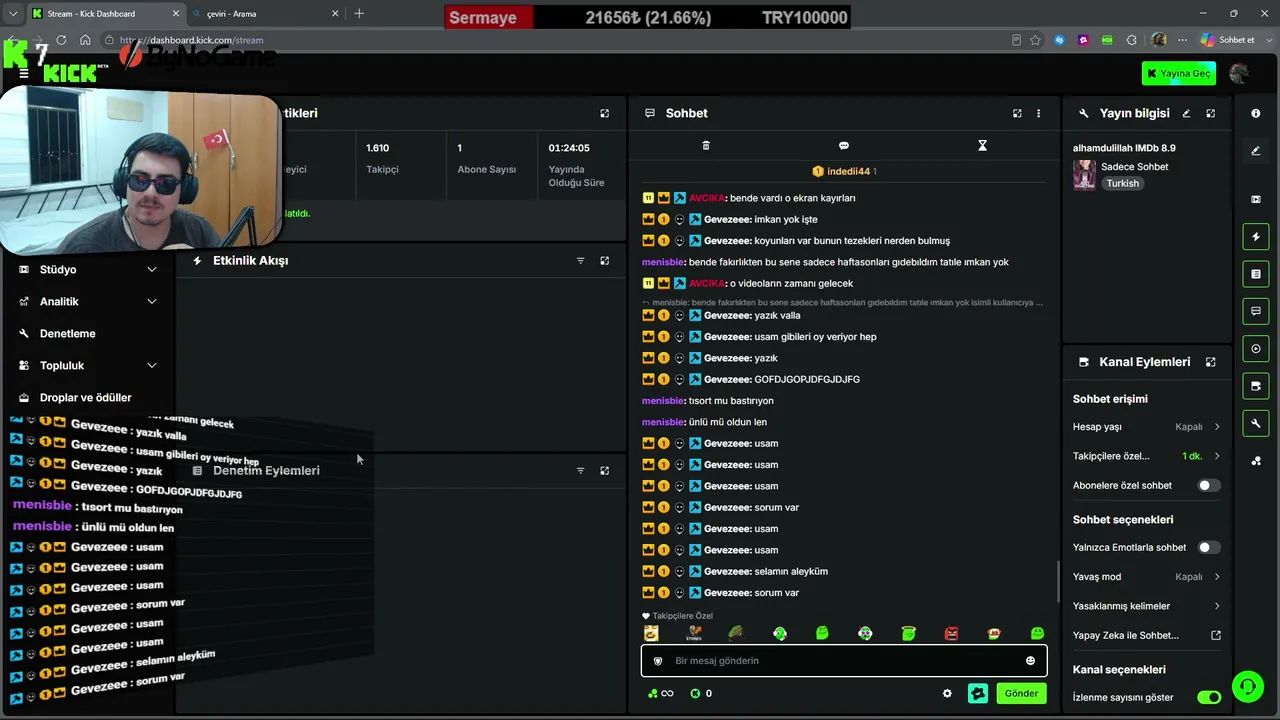Favorite this page with the star icon
The width and height of the screenshot is (1280, 720).
1035,40
